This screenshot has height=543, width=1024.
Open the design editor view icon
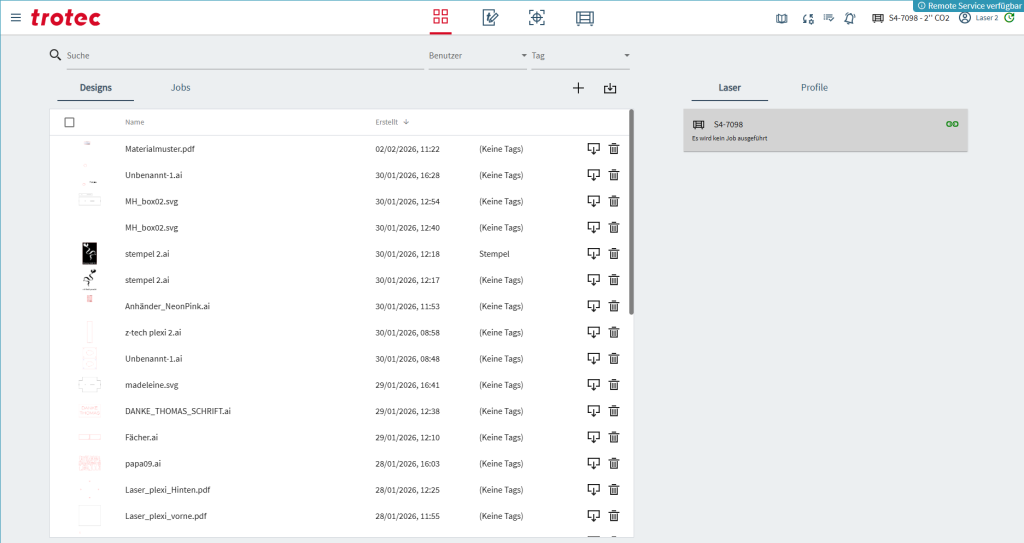490,17
